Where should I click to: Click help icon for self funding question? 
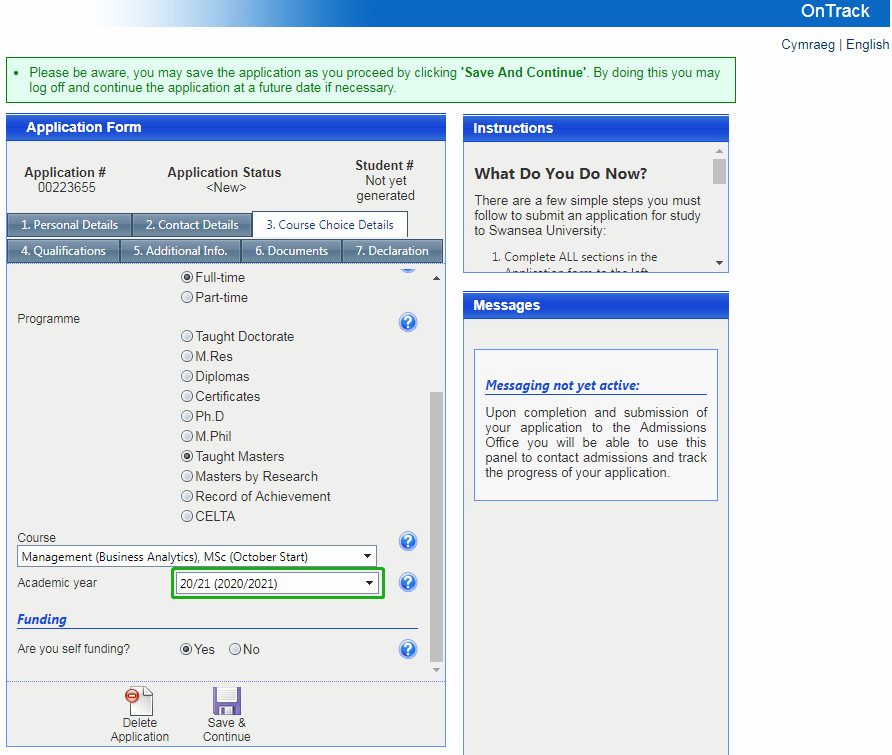tap(408, 649)
